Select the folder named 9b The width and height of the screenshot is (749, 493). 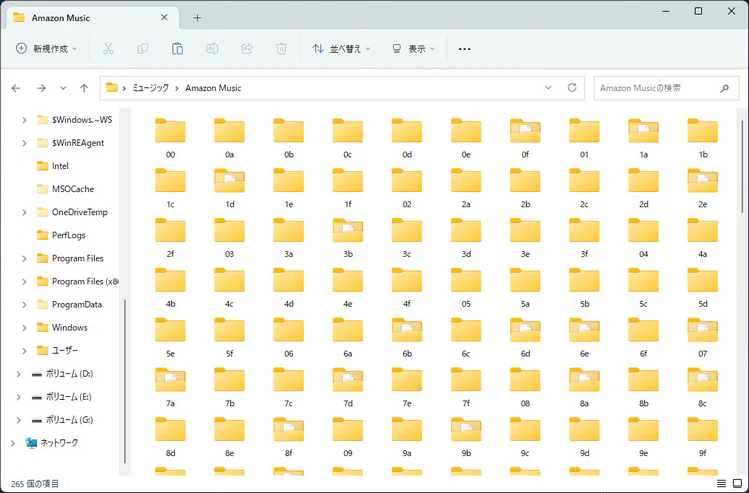(466, 437)
